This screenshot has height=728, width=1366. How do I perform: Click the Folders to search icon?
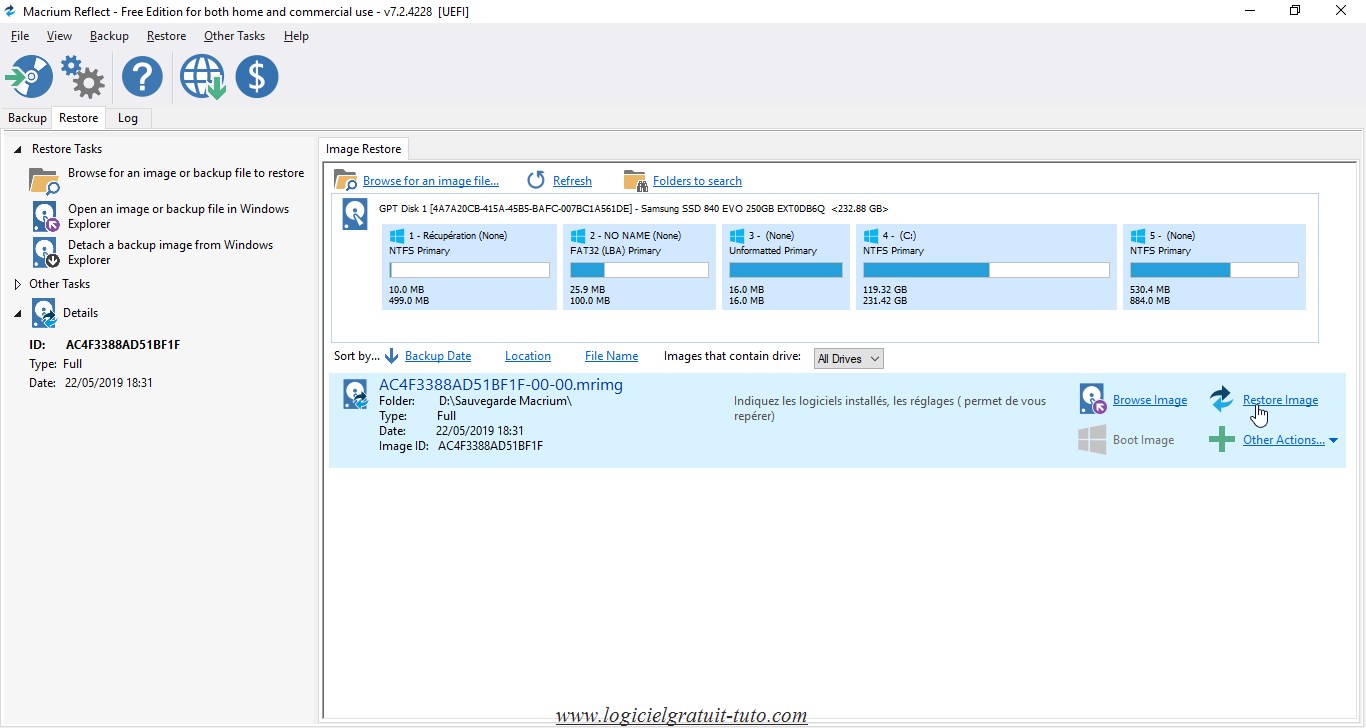[635, 180]
